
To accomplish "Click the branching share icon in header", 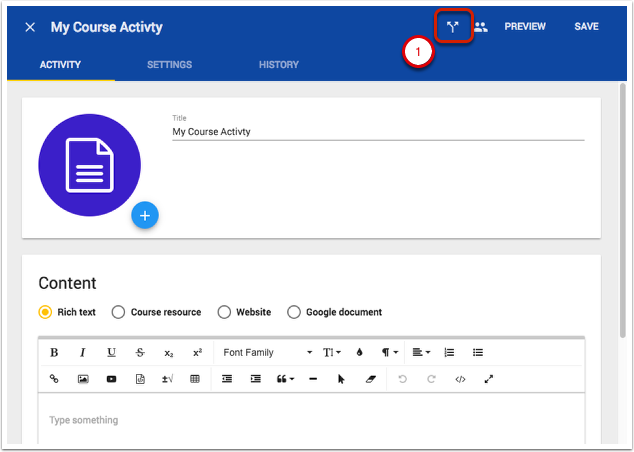I will 453,27.
